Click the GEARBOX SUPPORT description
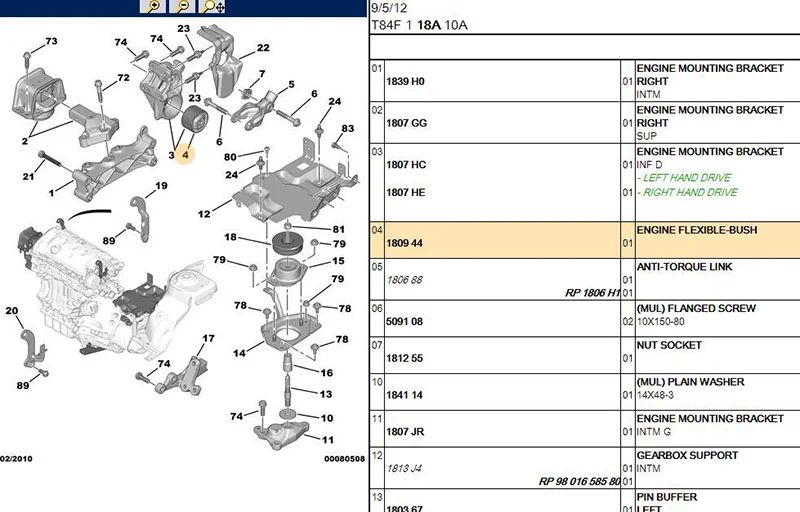 coord(687,455)
